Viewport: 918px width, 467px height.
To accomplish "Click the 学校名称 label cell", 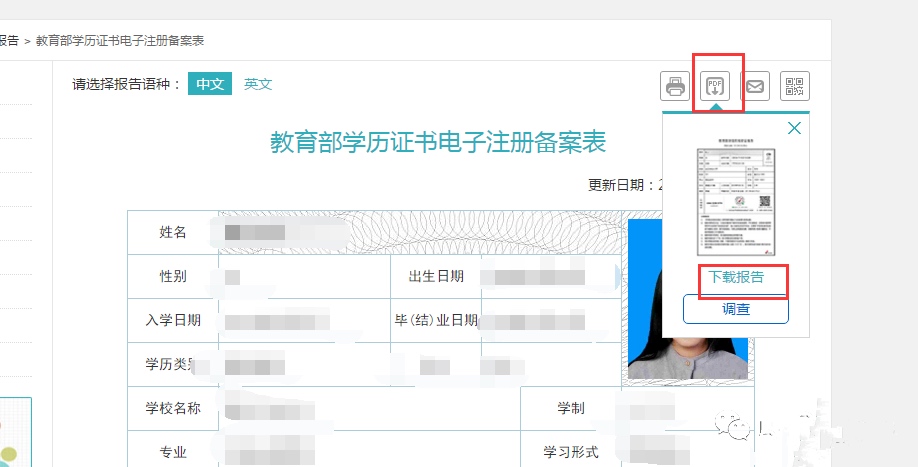I will click(173, 408).
